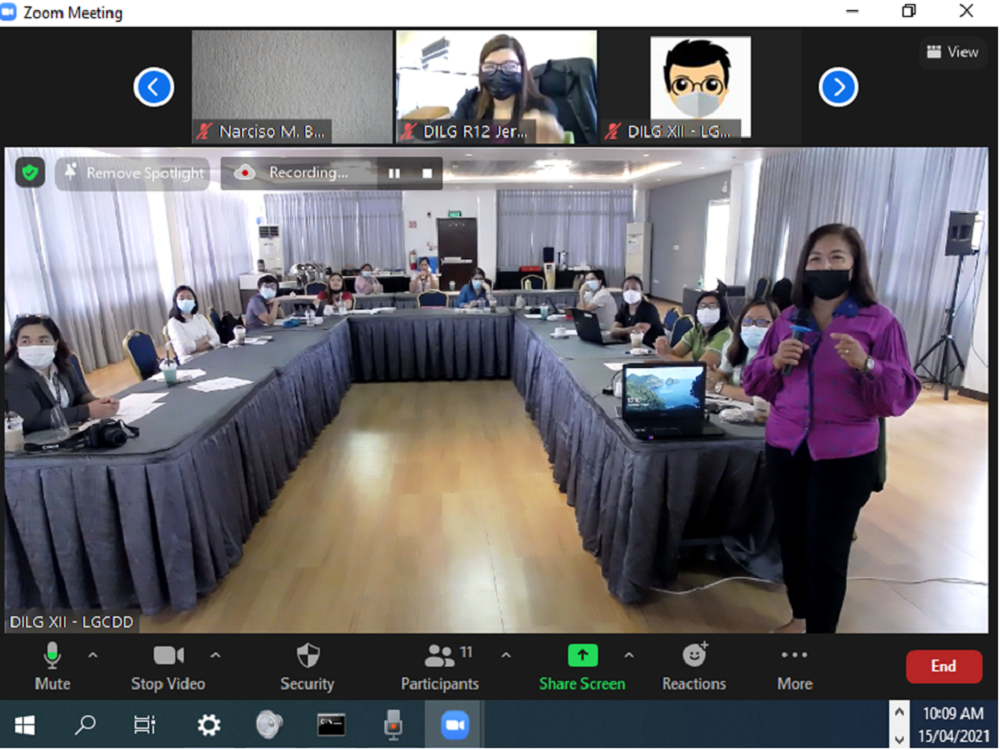
Task: Close the Zoom Meeting window
Action: click(x=966, y=11)
